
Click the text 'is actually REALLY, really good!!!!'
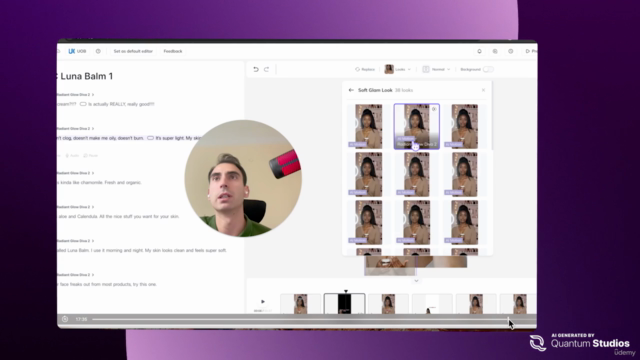(x=121, y=104)
